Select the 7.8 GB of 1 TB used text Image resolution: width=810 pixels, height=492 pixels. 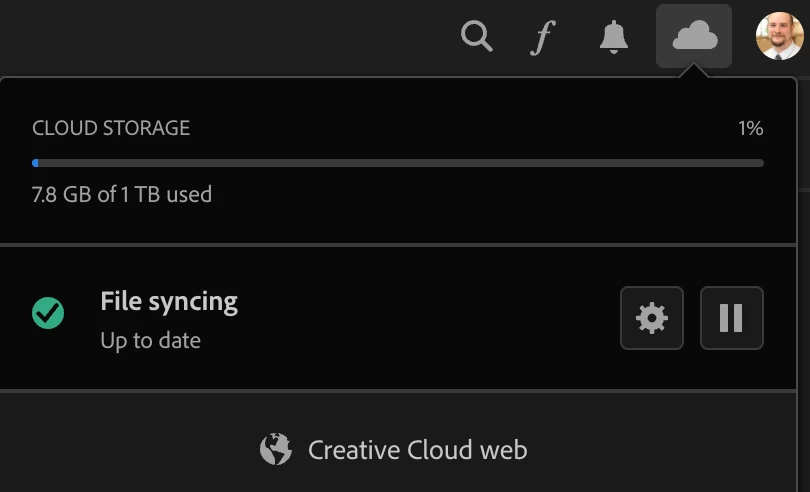[x=121, y=194]
